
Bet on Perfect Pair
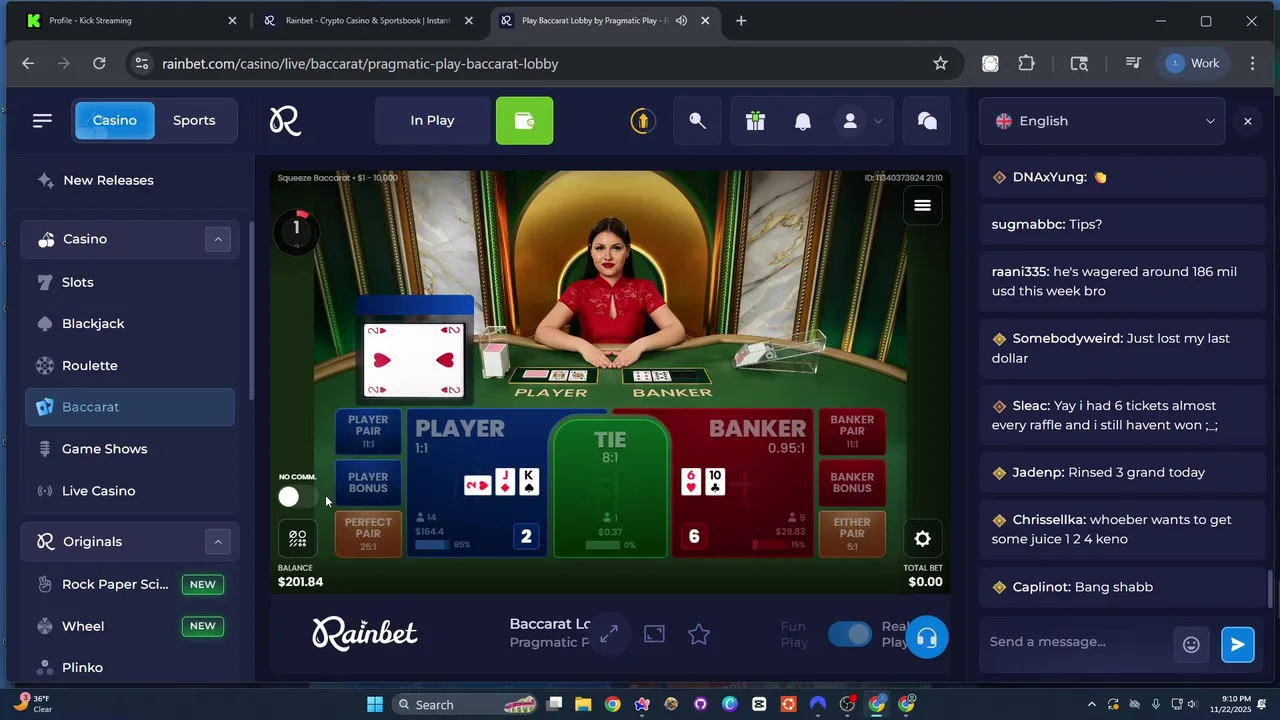[x=368, y=534]
